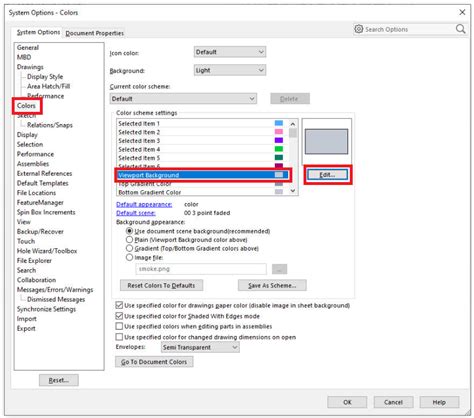Screen dimensions: 474x418
Task: Click the Search Options gear icon
Action: pyautogui.click(x=359, y=29)
